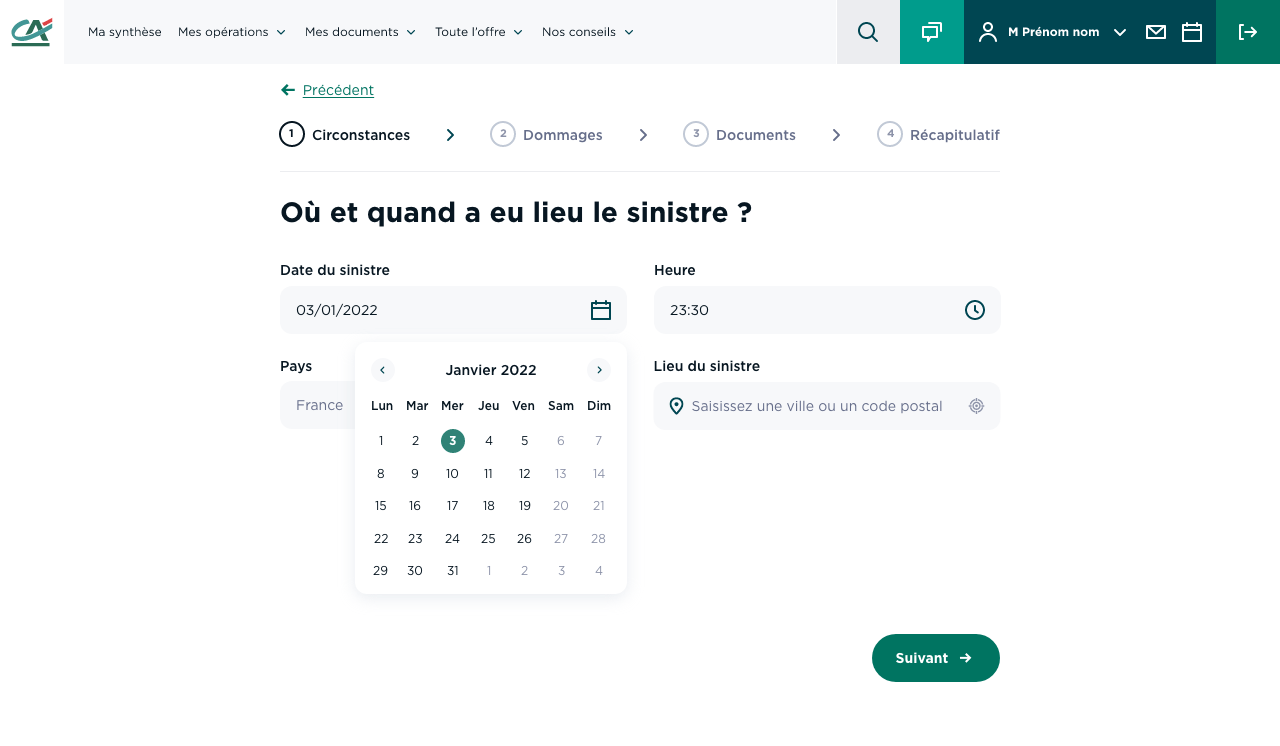Open the search magnifier icon
This screenshot has height=746, width=1280.
point(868,32)
